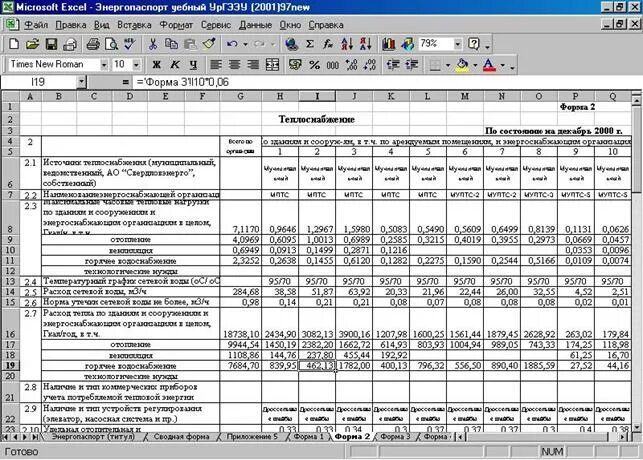Open Print Preview from the toolbar
Image resolution: width=643 pixels, height=460 pixels.
pyautogui.click(x=111, y=44)
